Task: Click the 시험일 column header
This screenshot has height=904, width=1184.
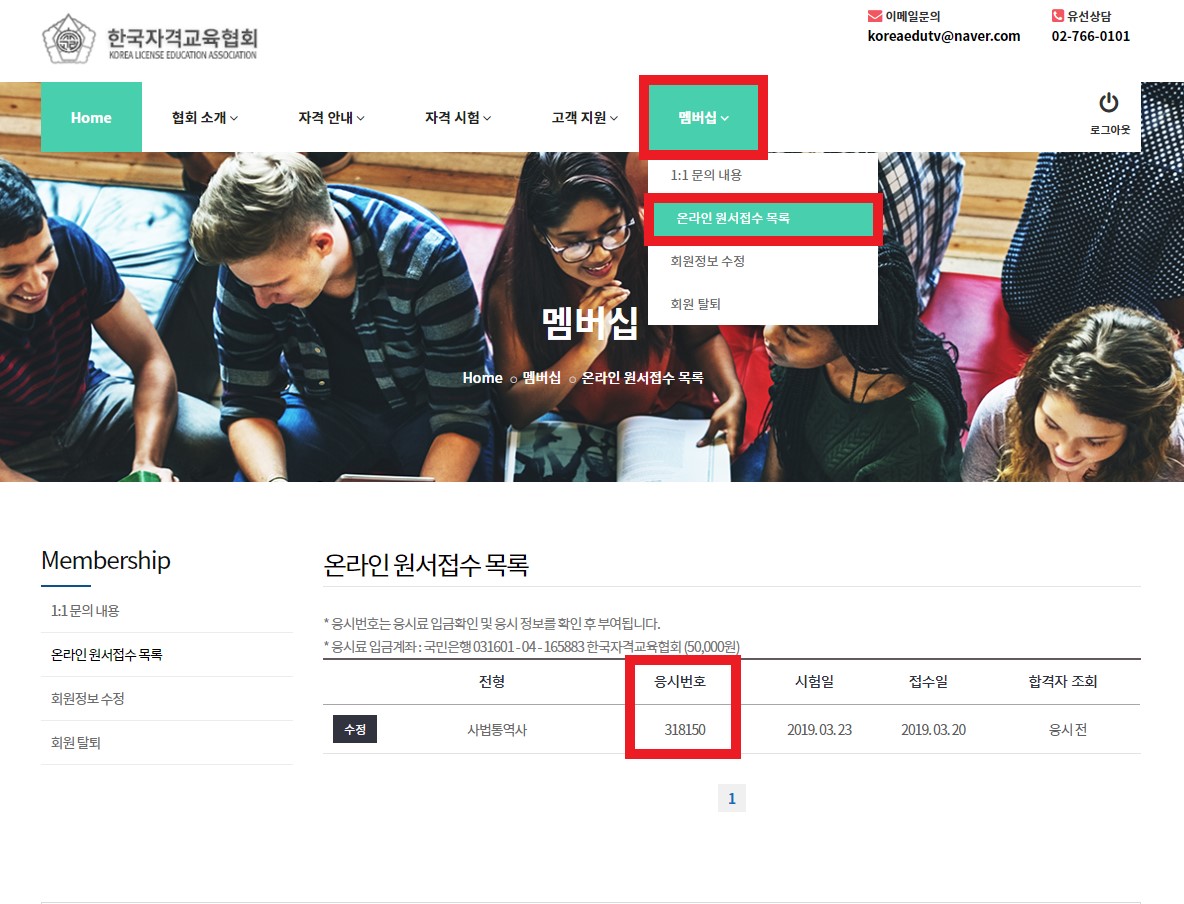Action: point(814,681)
